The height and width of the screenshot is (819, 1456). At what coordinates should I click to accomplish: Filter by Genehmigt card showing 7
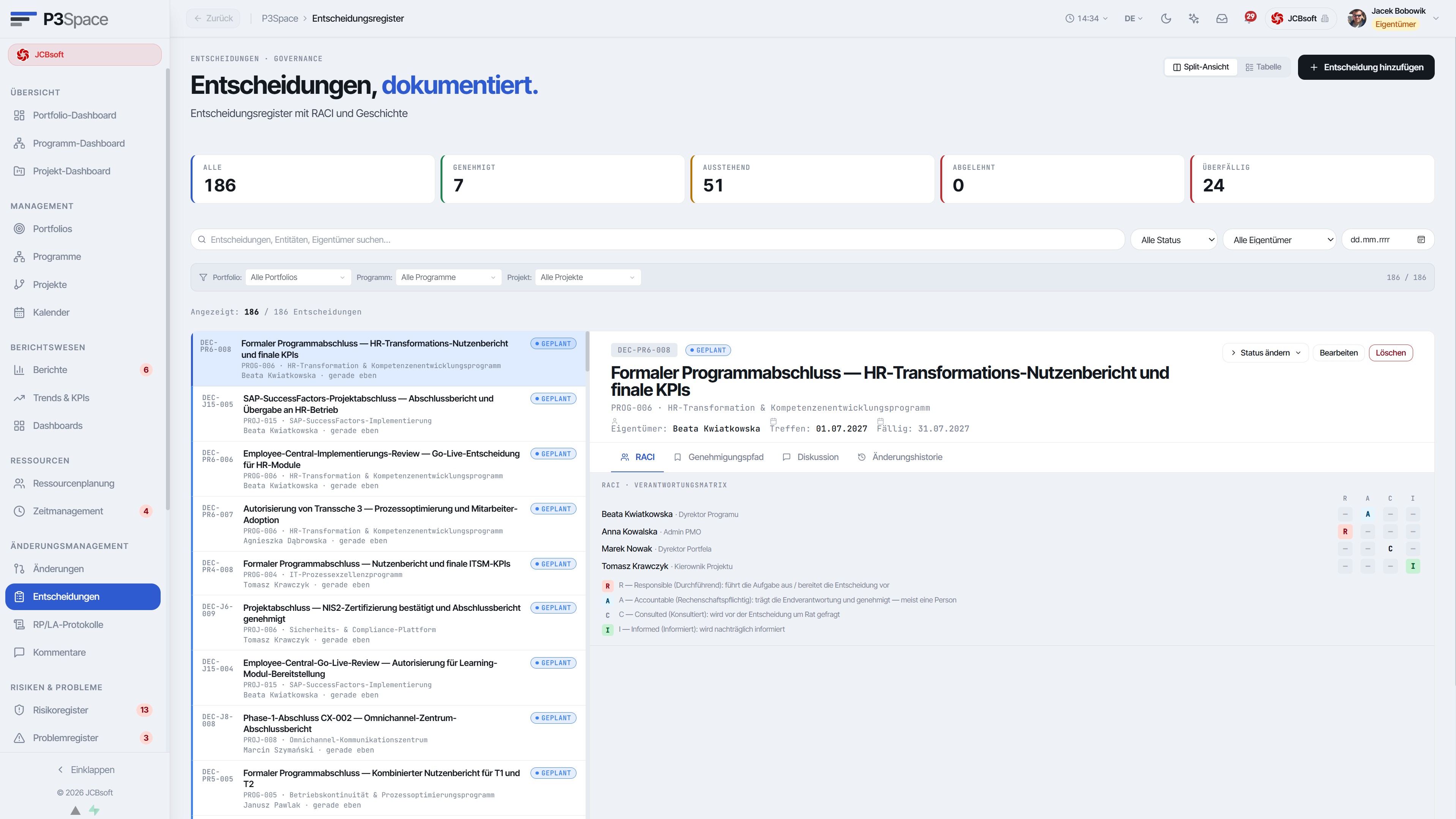pos(562,179)
